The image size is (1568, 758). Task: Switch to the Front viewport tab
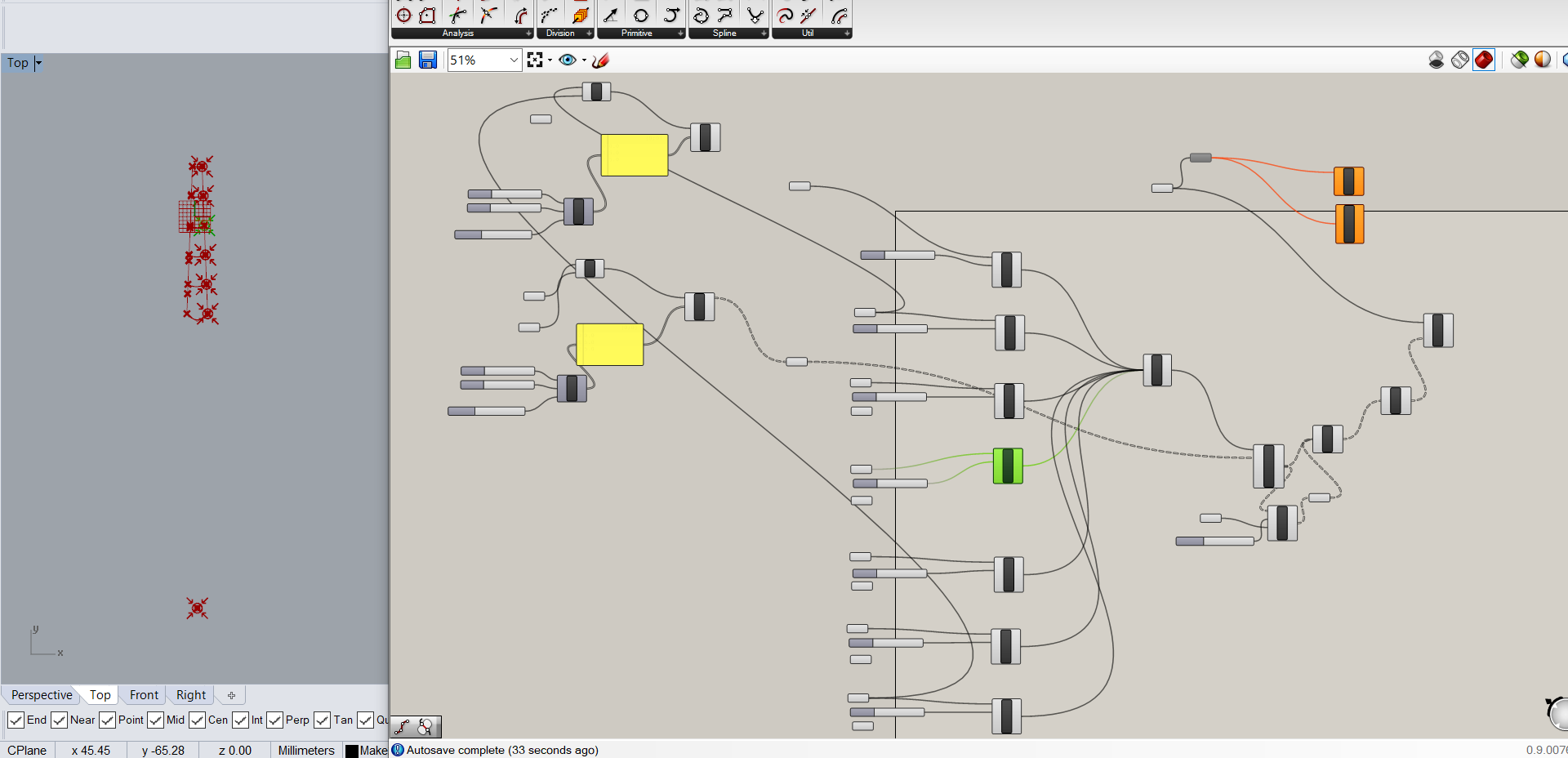coord(144,695)
